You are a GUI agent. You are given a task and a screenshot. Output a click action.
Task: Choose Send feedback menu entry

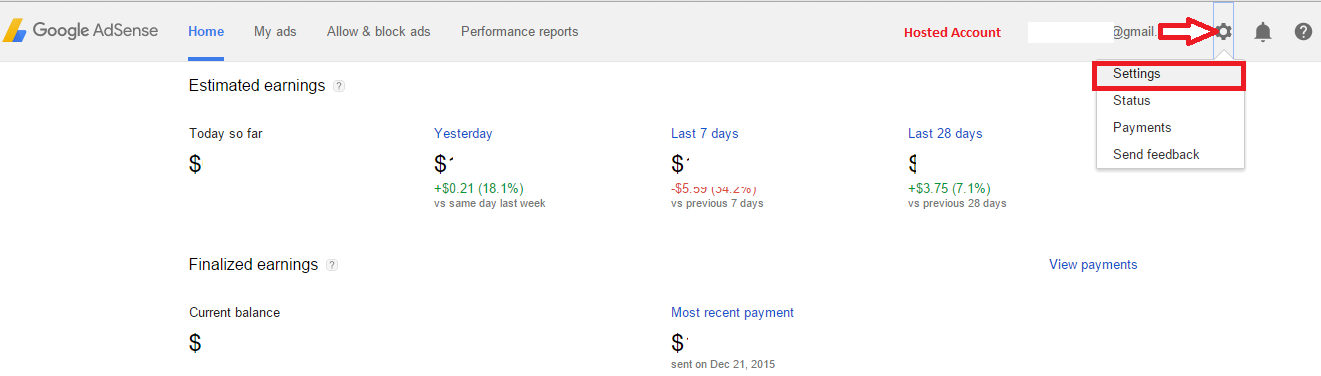(x=1170, y=155)
